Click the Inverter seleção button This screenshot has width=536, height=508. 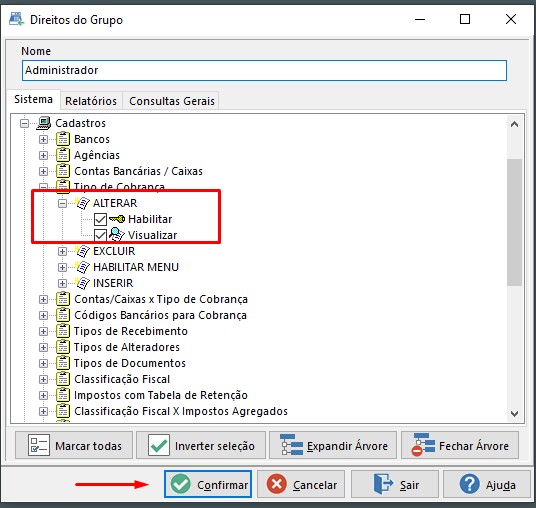coord(201,445)
